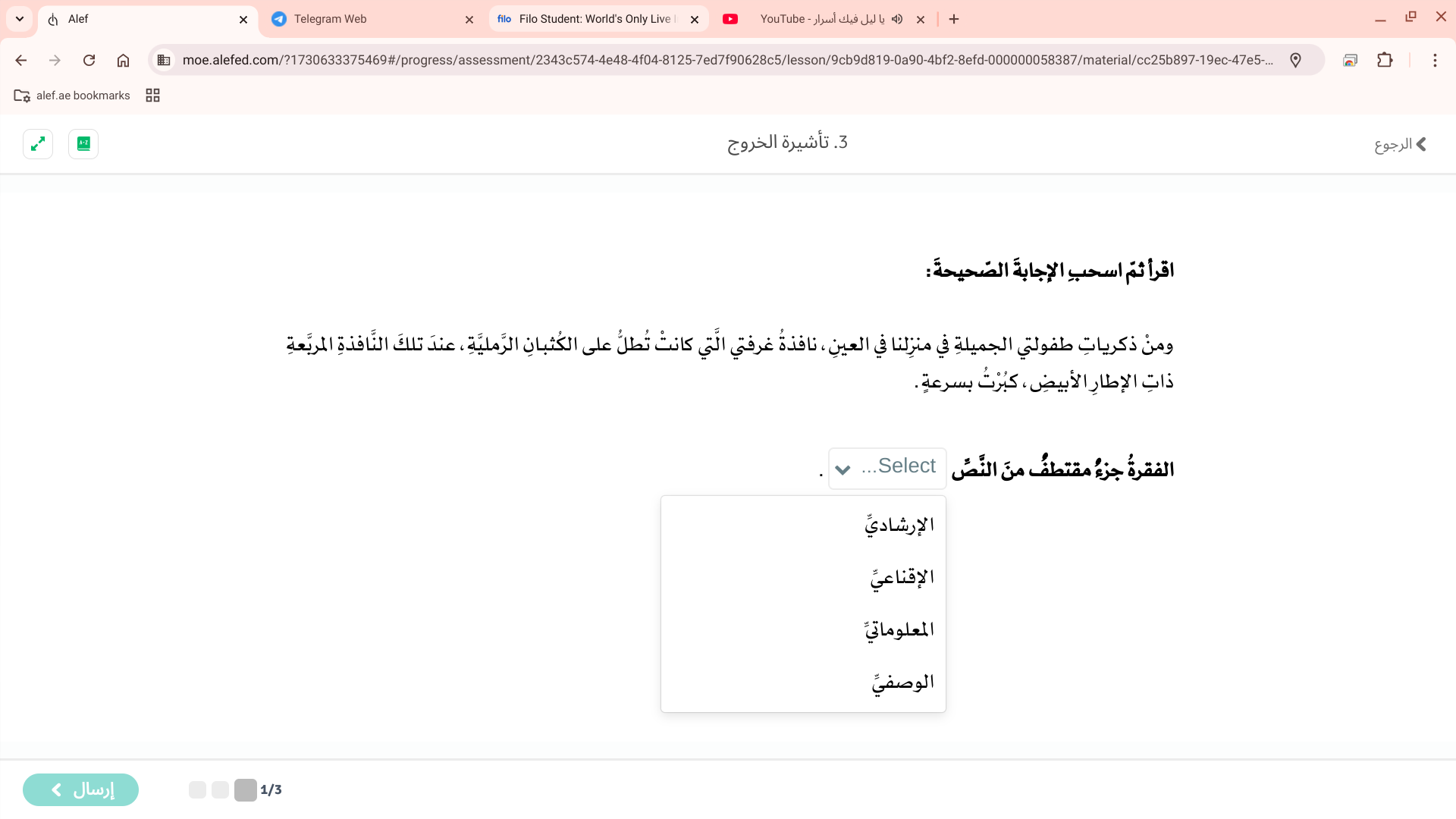1456x819 pixels.
Task: Click the location pin icon in address bar
Action: click(x=1295, y=60)
